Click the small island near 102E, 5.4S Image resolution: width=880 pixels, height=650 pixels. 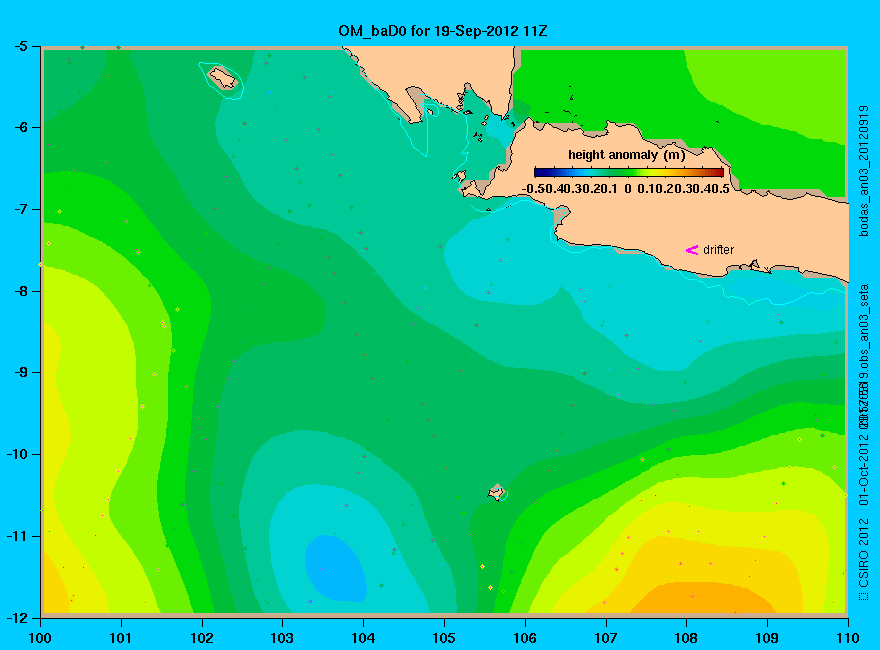pos(223,78)
